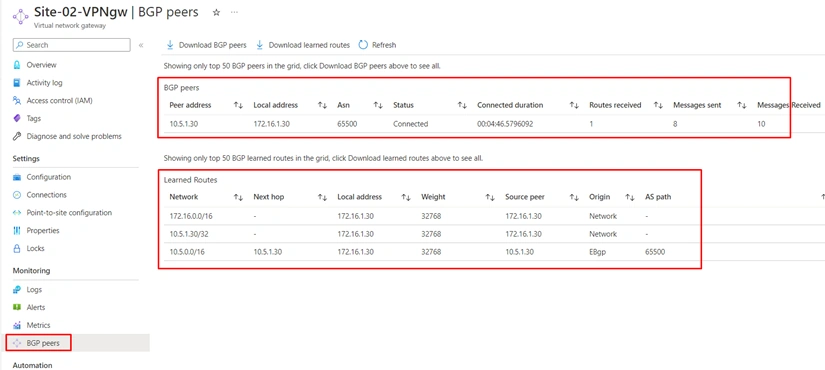
Task: Select the BGP peers menu entry
Action: click(43, 343)
